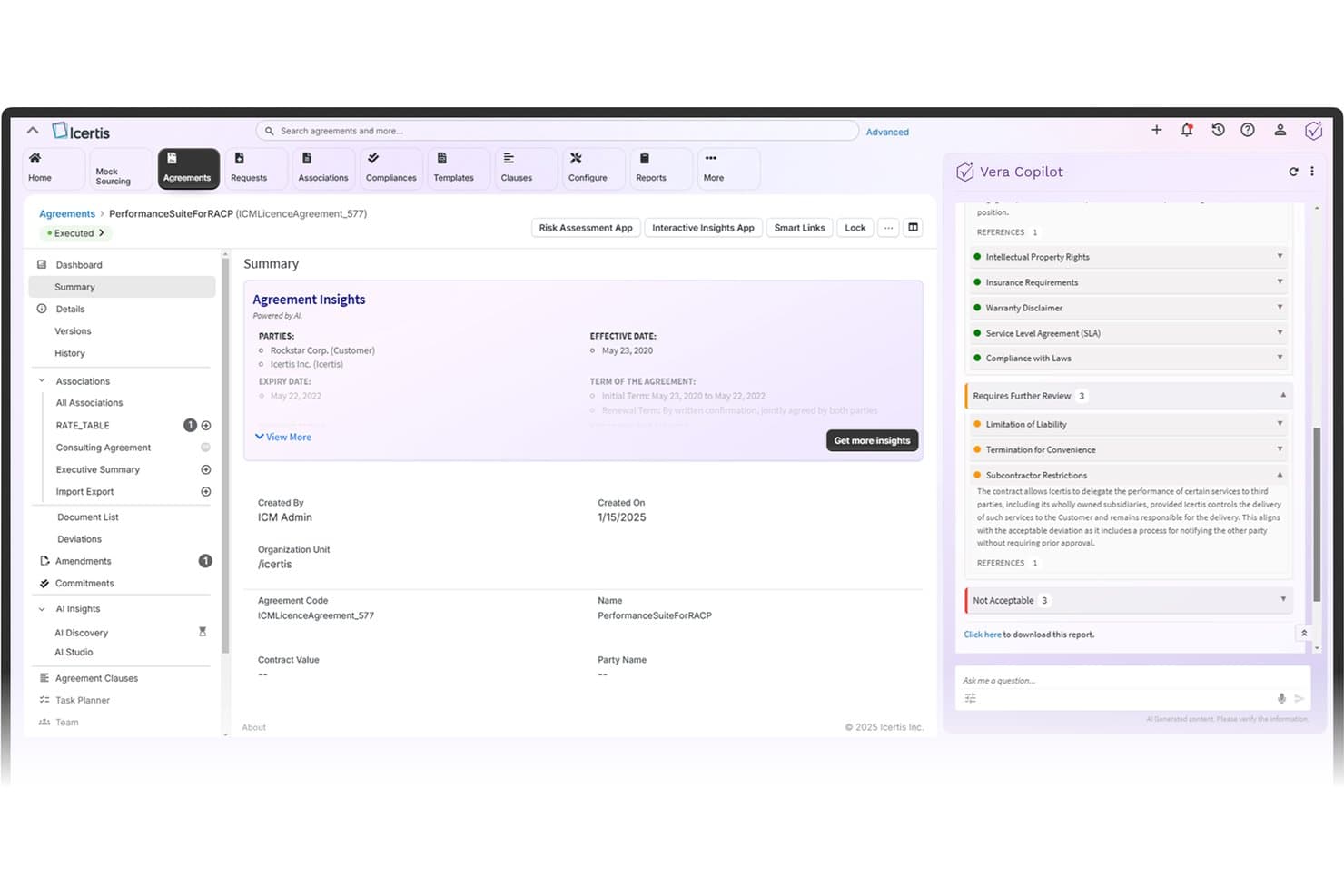
Task: Open the history clock icon in header
Action: (1218, 130)
